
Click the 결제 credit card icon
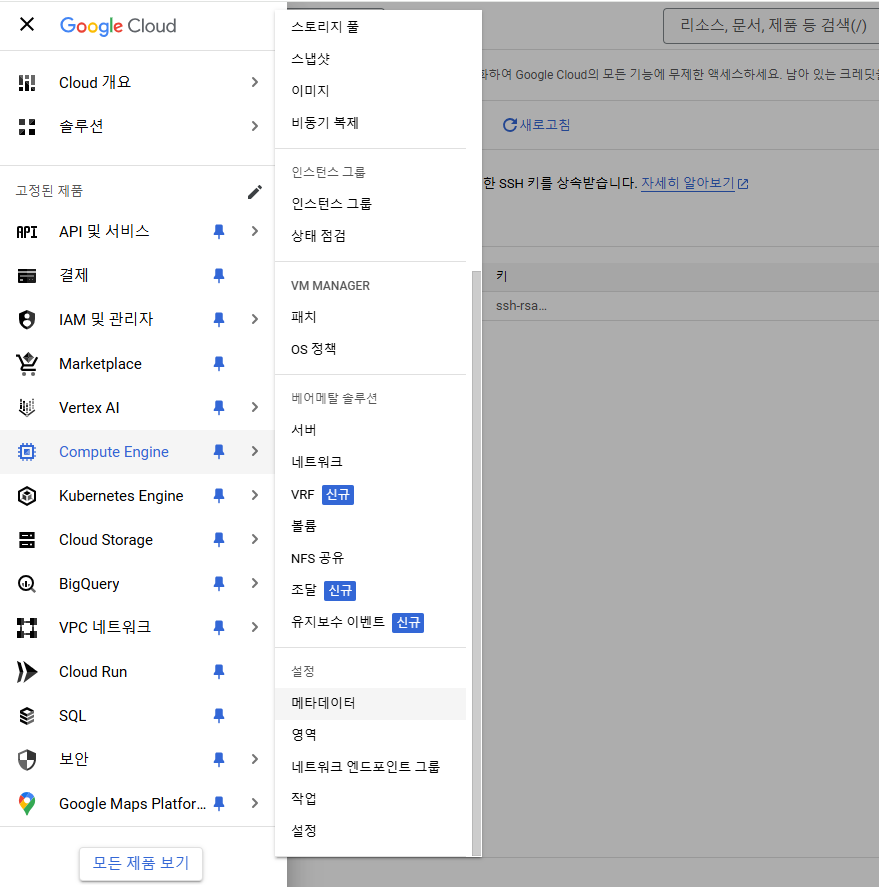coord(27,275)
